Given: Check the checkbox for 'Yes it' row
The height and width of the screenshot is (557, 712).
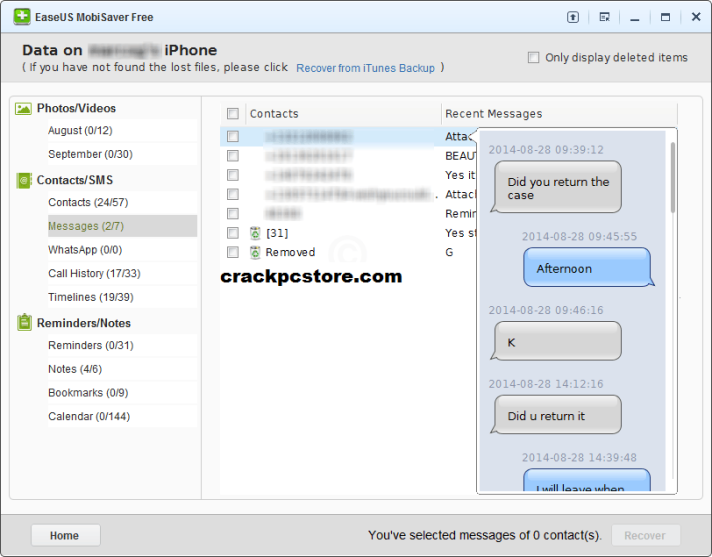Looking at the screenshot, I should point(233,175).
